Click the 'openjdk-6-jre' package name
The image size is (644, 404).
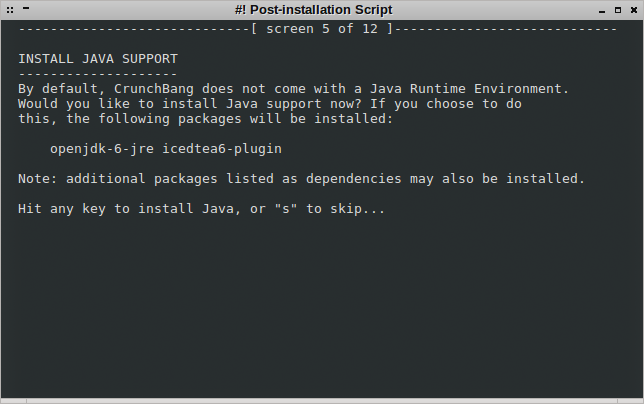pos(102,149)
